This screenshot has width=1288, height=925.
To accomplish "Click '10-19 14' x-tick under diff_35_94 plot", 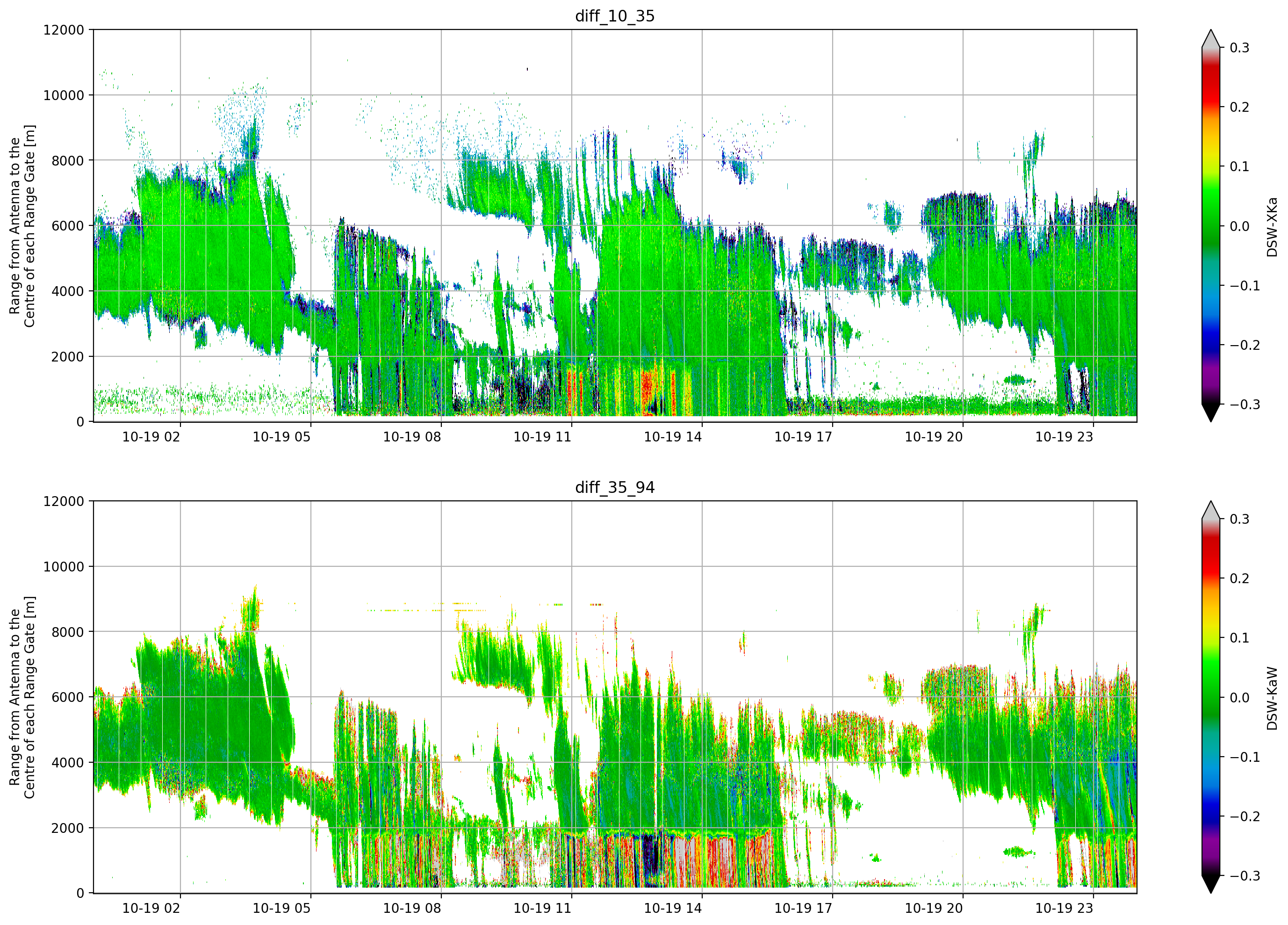I will point(673,908).
